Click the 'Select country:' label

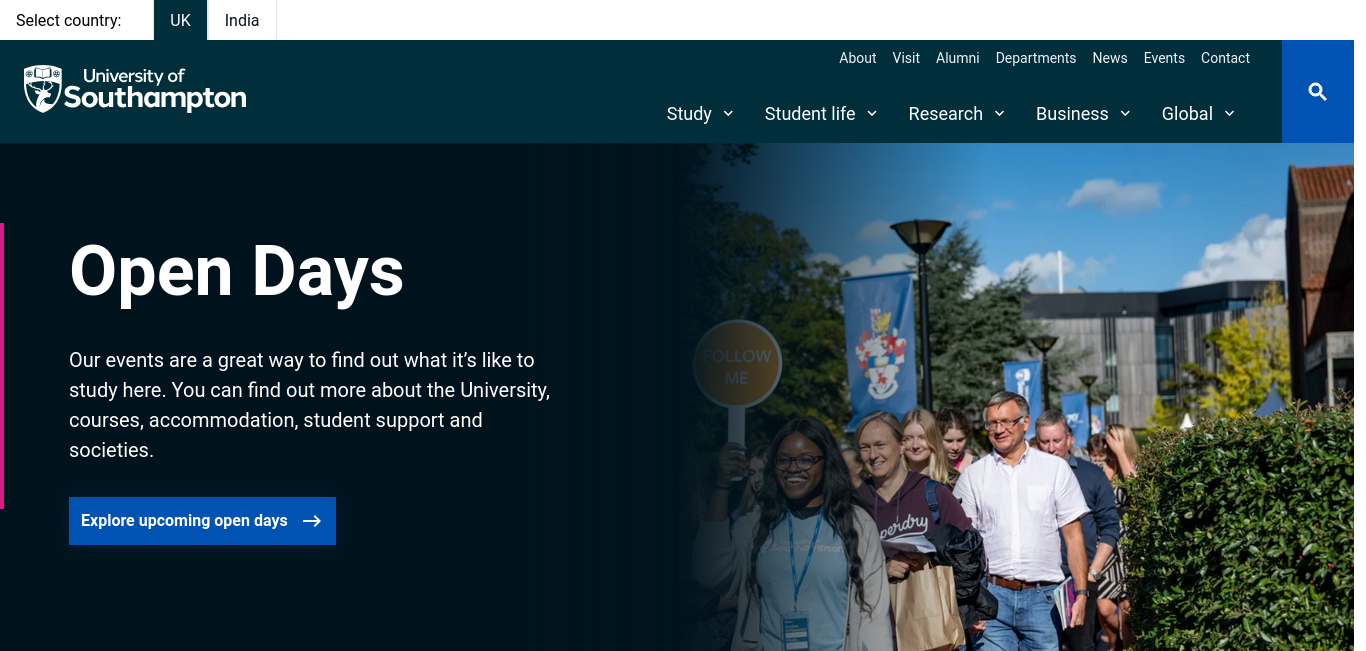pos(69,20)
